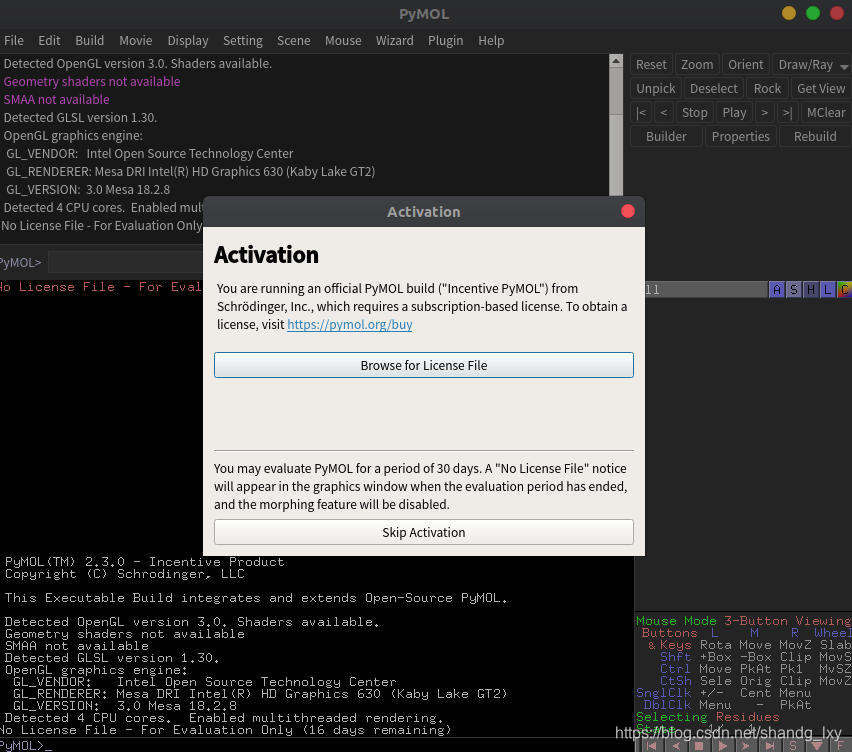The height and width of the screenshot is (752, 852).
Task: Toggle the F fullscreen button
Action: 840,746
